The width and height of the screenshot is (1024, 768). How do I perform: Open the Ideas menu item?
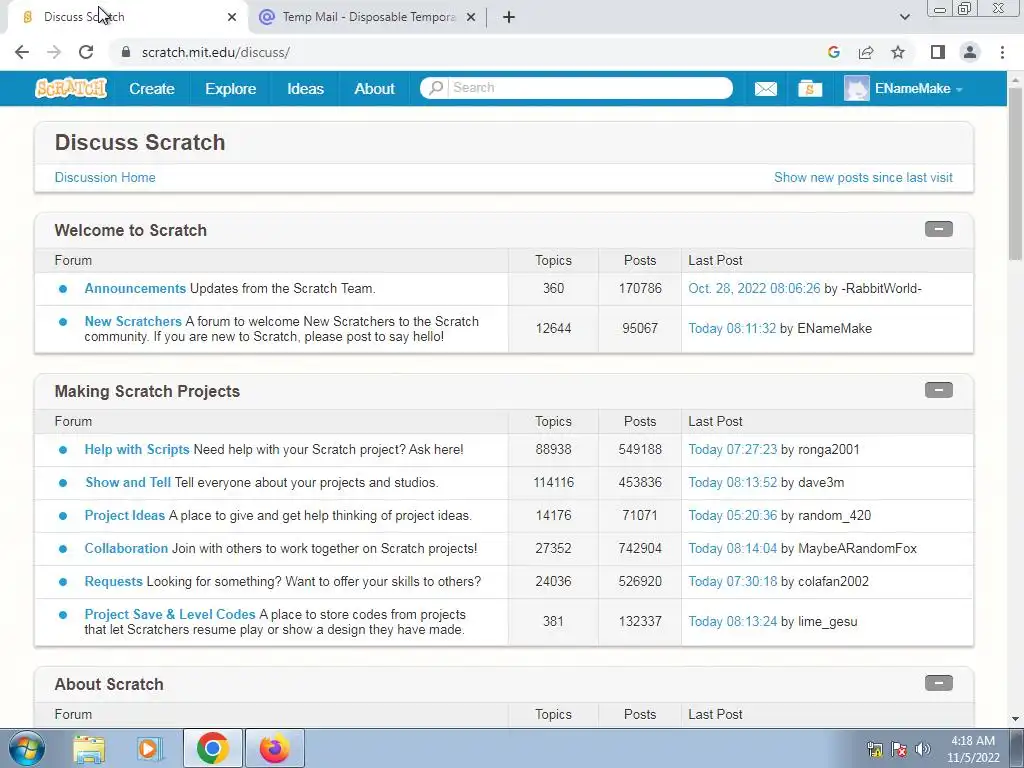point(305,89)
